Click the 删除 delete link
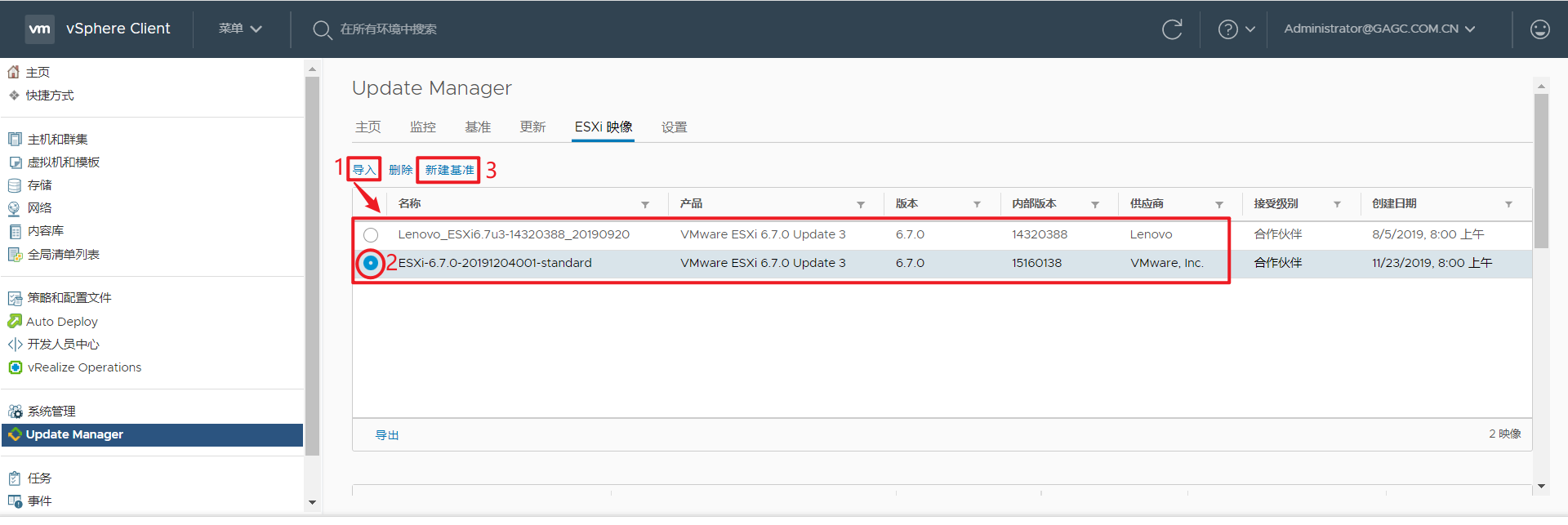1568x525 pixels. (400, 170)
